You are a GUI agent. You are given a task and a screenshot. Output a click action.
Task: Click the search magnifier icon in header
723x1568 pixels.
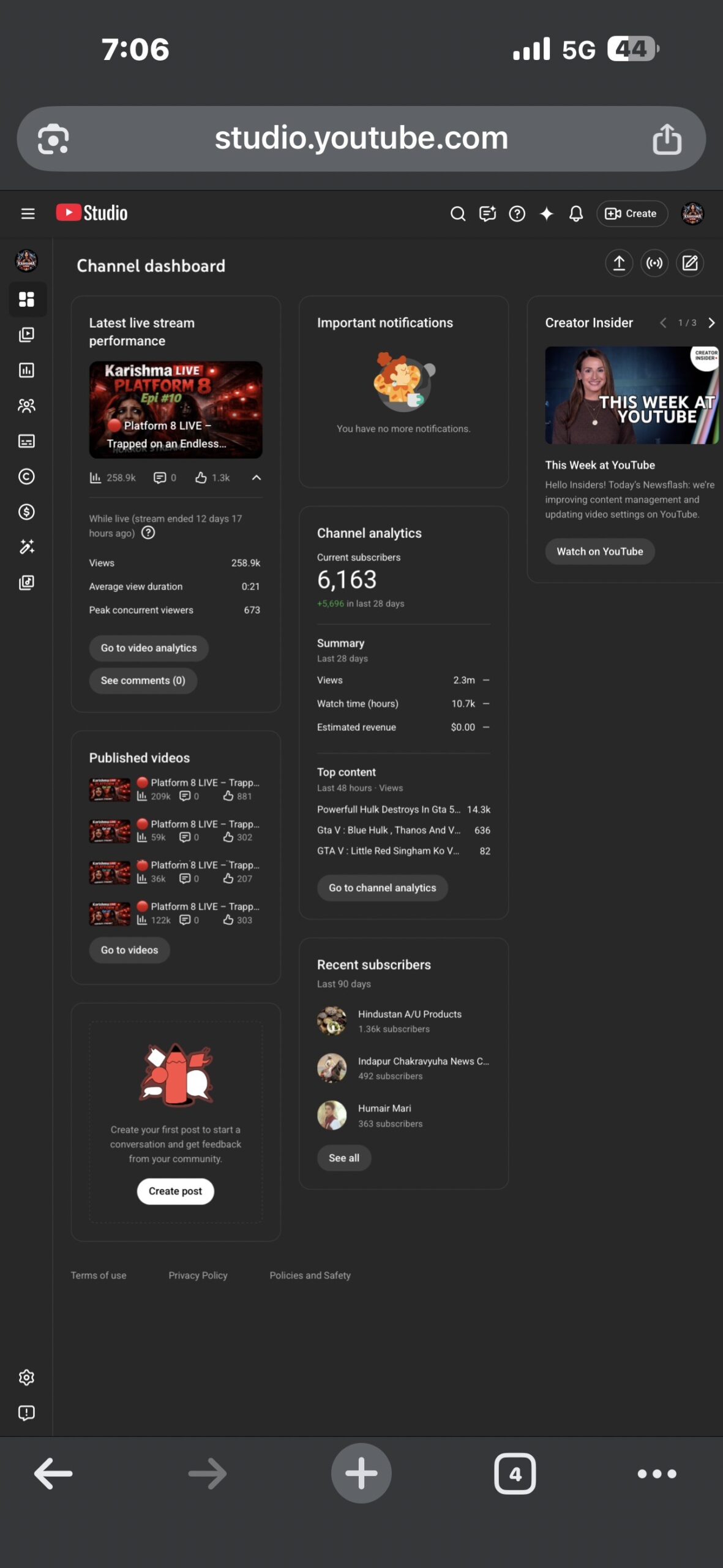(458, 214)
